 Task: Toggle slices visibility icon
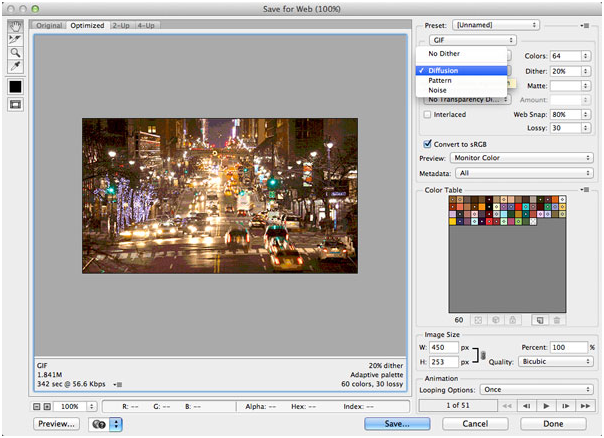coord(16,105)
